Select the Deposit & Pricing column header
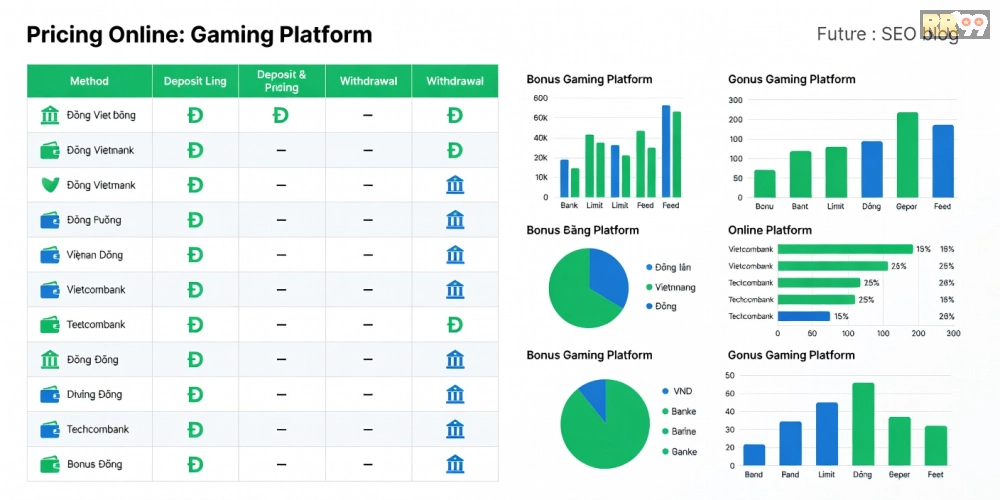This screenshot has height=500, width=1000. click(282, 81)
